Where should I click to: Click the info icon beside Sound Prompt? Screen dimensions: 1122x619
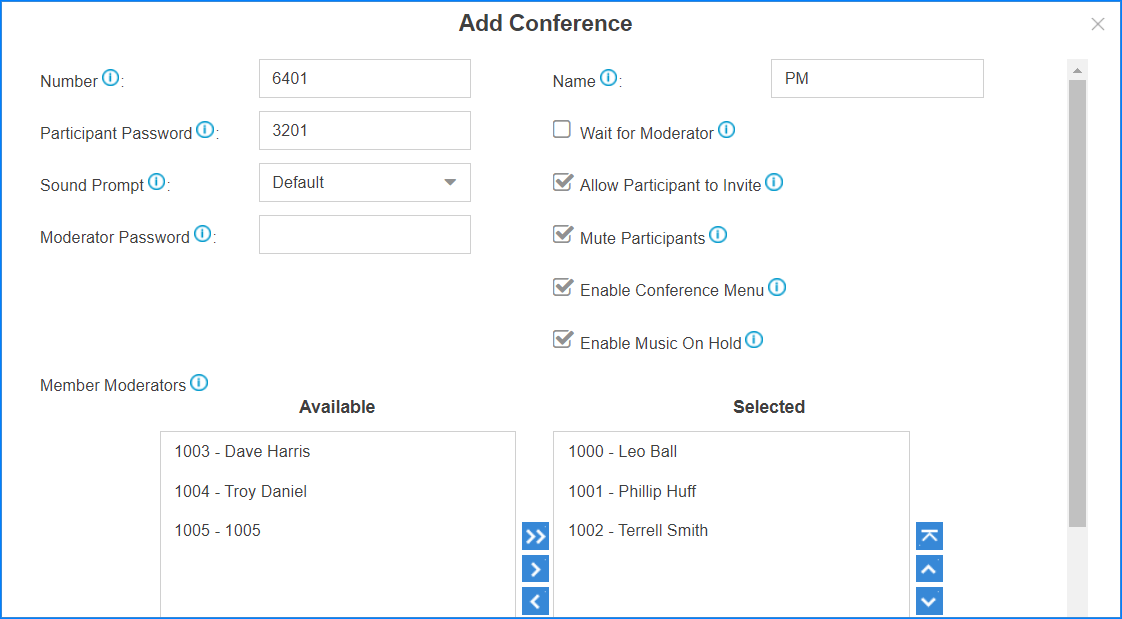point(156,181)
